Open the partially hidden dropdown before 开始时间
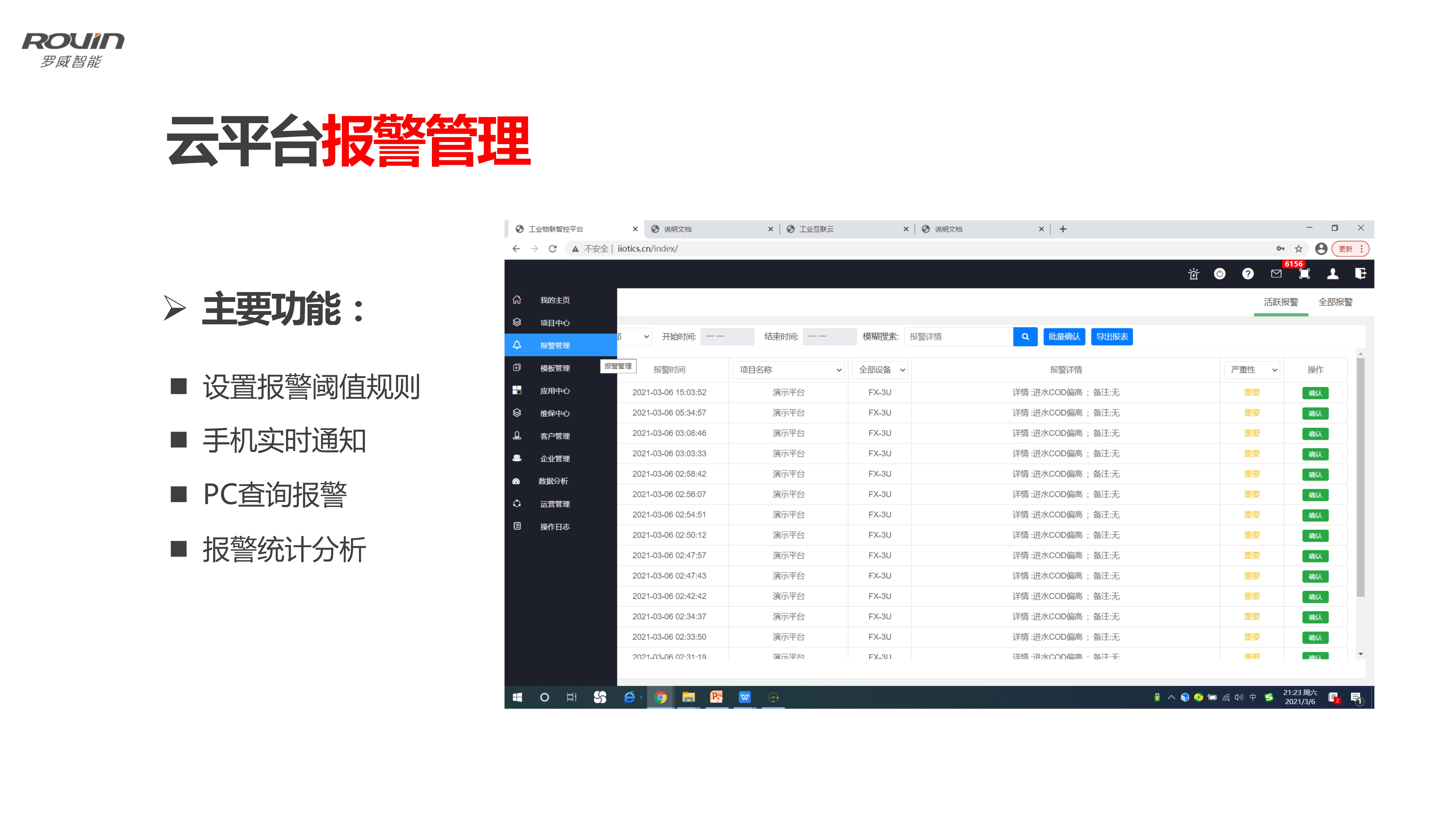 coord(635,336)
